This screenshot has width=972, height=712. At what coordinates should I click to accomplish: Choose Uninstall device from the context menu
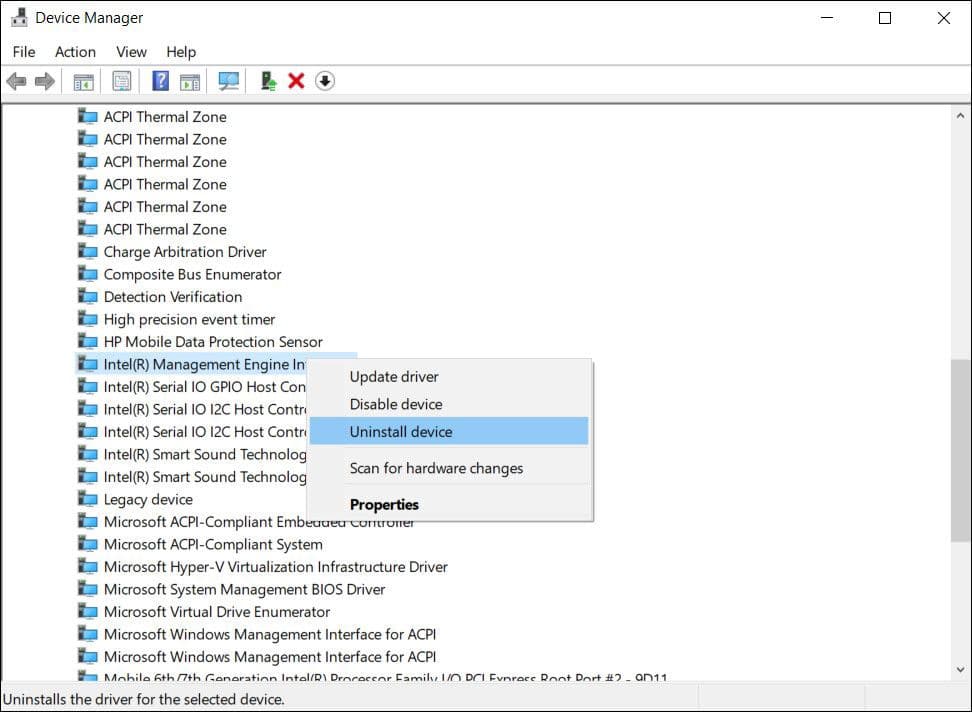click(x=400, y=431)
